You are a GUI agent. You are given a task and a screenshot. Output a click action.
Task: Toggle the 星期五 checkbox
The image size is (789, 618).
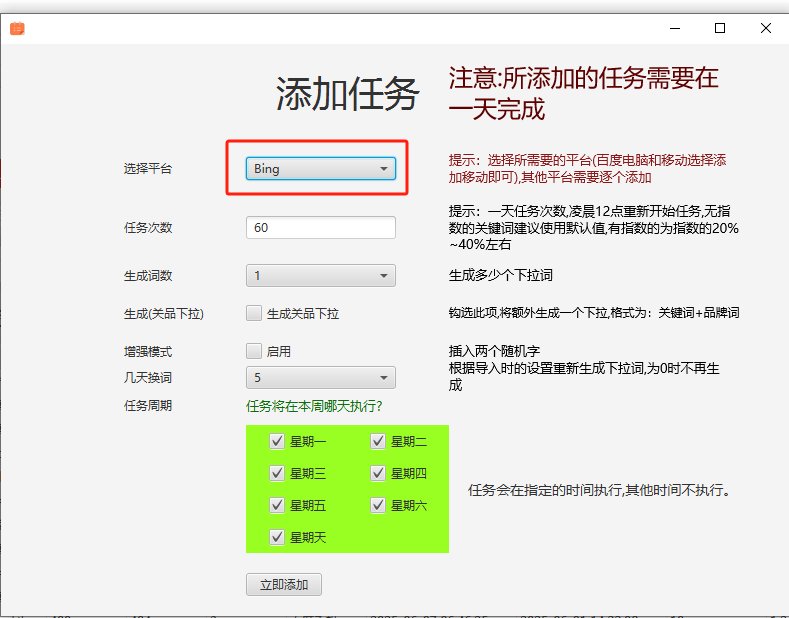coord(278,505)
